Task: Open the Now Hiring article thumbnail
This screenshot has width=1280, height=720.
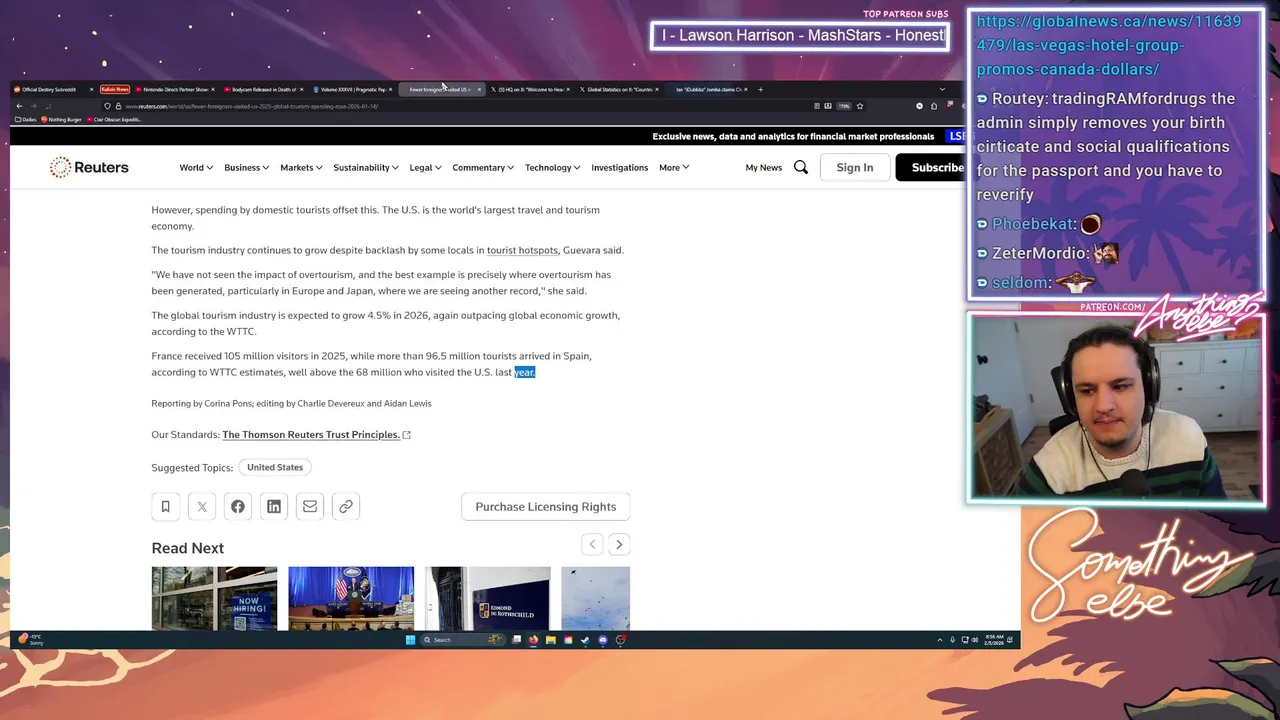Action: [214, 598]
